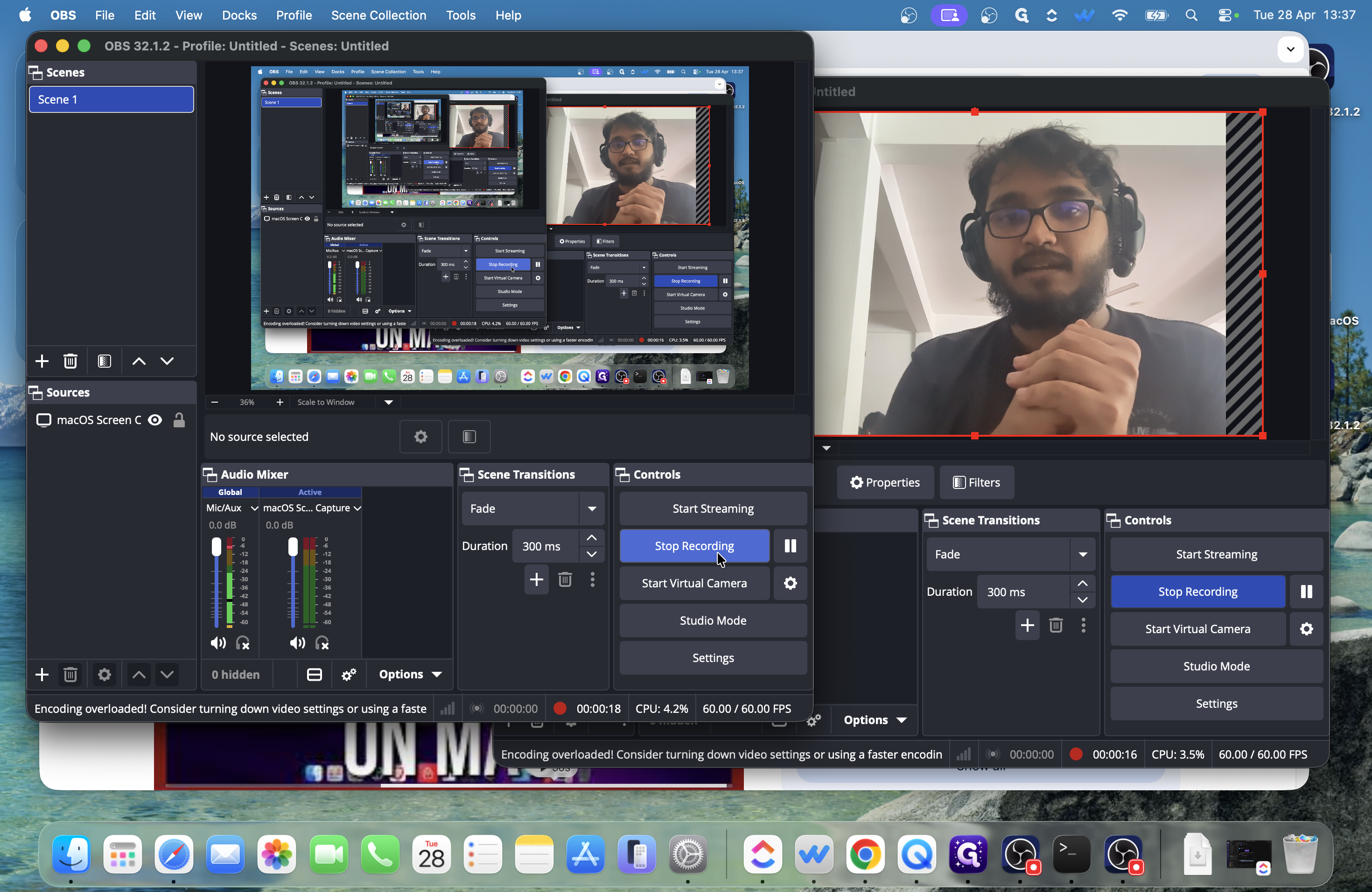Open the Profile menu
This screenshot has width=1372, height=892.
click(294, 15)
